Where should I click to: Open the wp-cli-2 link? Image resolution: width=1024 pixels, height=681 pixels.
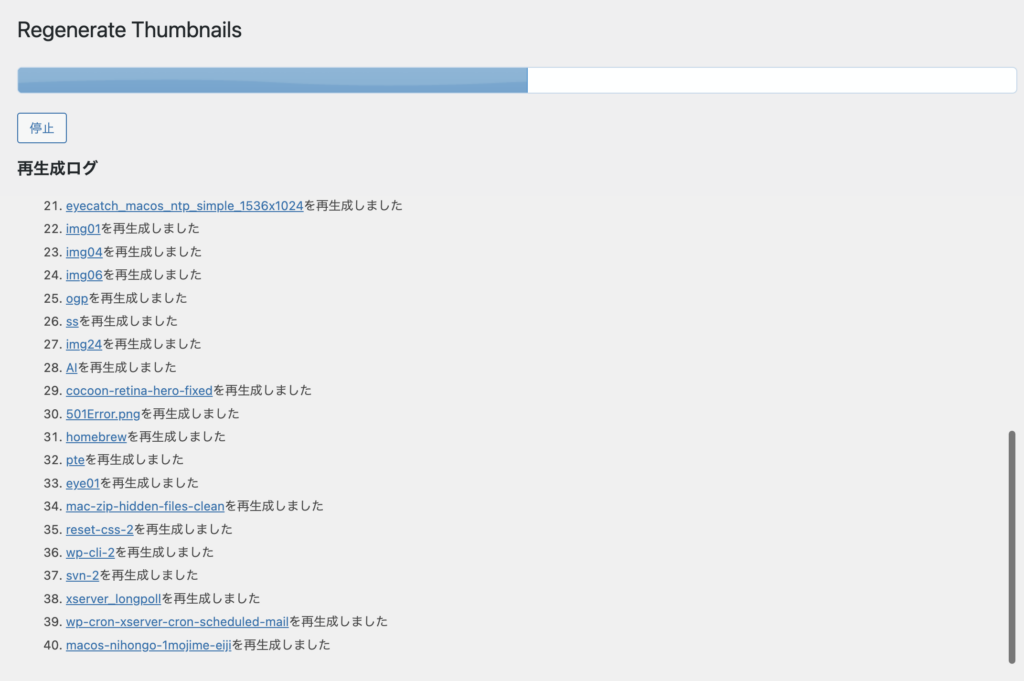click(x=90, y=552)
